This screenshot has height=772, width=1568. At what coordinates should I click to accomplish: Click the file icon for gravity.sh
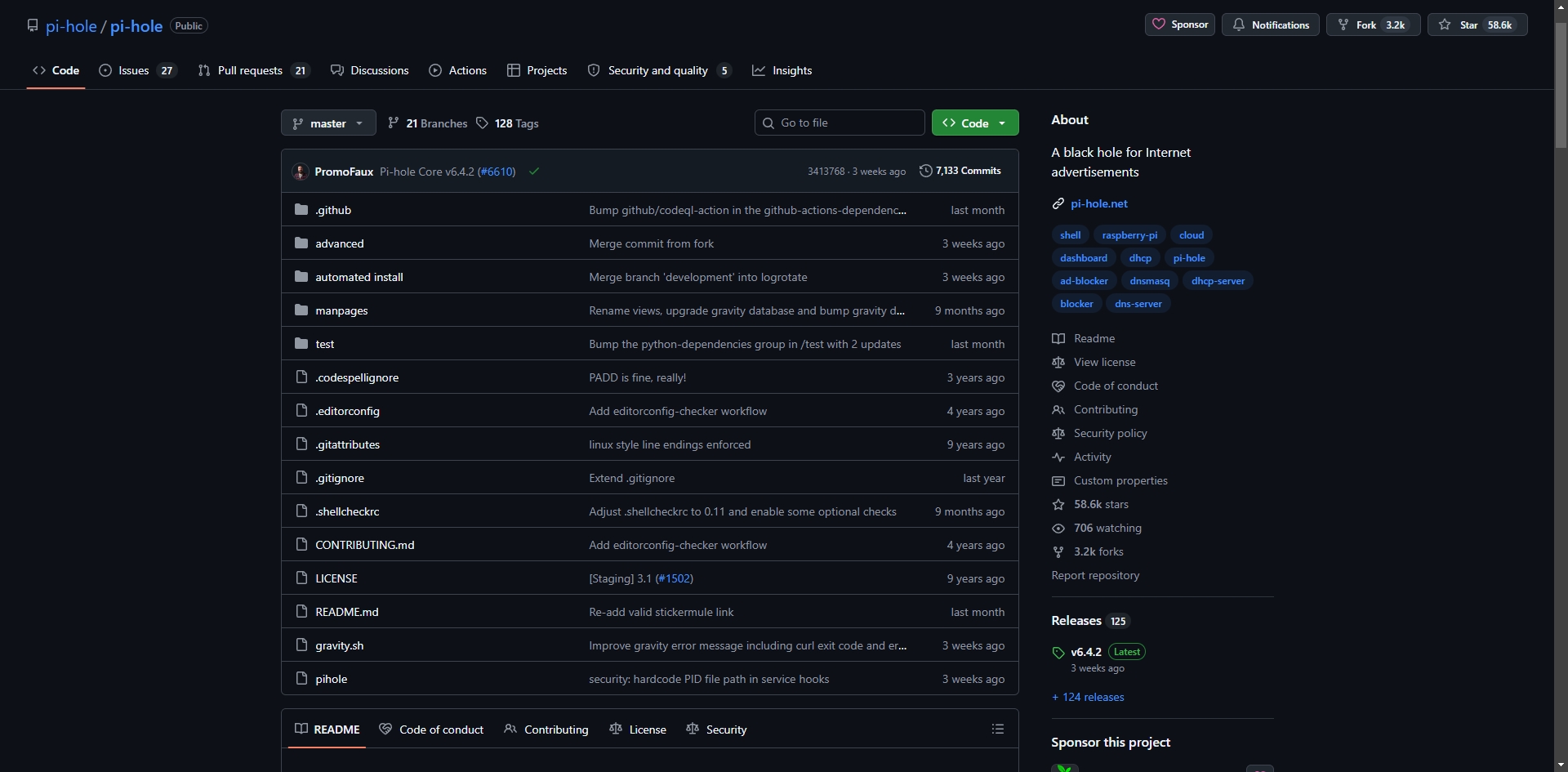click(x=301, y=645)
